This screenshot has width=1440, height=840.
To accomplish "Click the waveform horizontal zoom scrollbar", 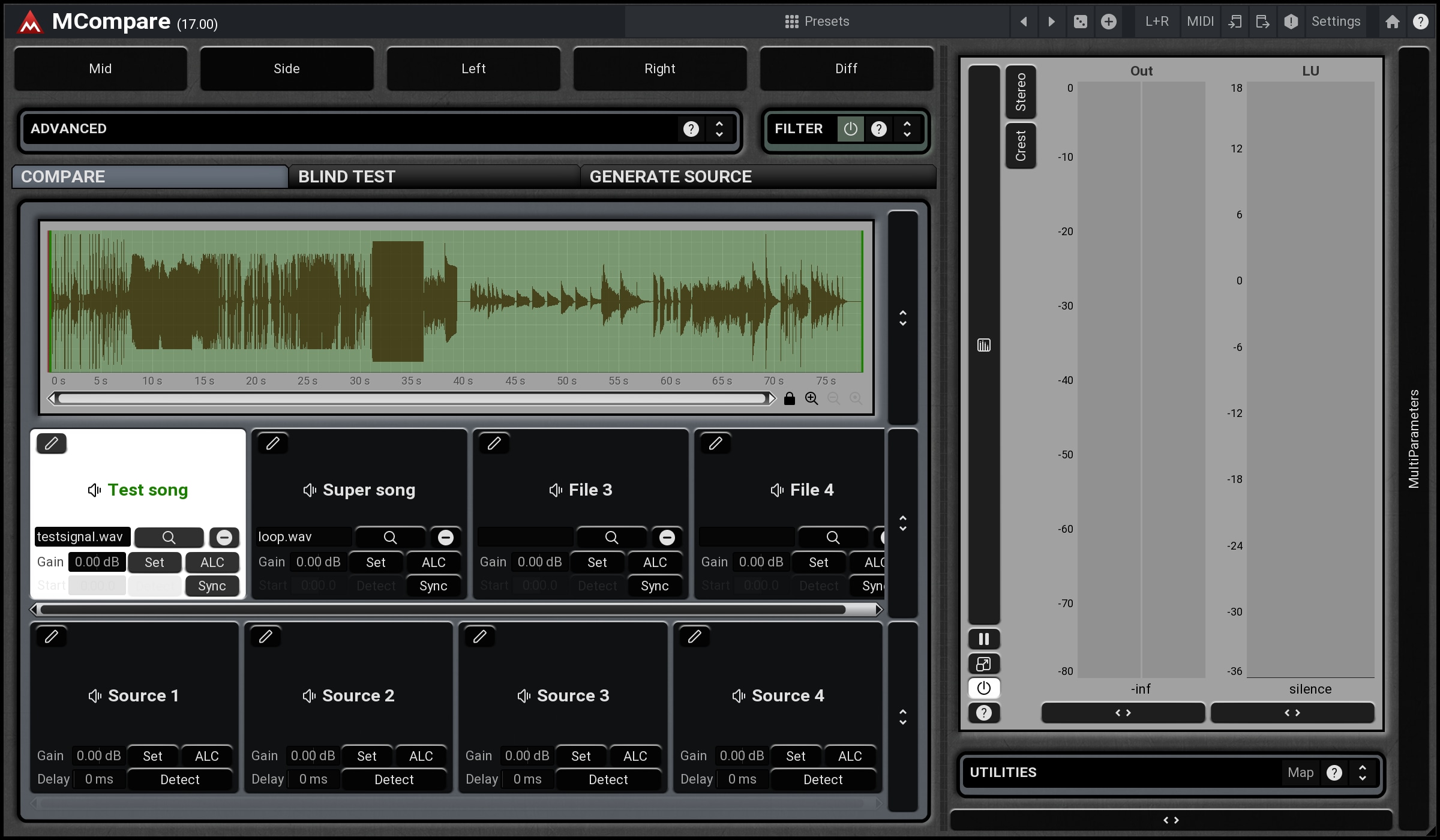I will [412, 398].
